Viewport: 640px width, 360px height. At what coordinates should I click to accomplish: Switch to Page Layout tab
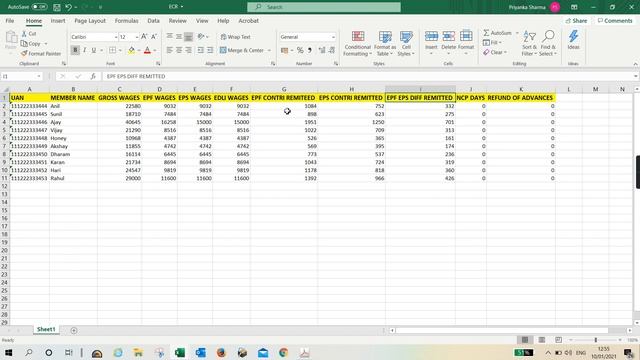click(90, 21)
